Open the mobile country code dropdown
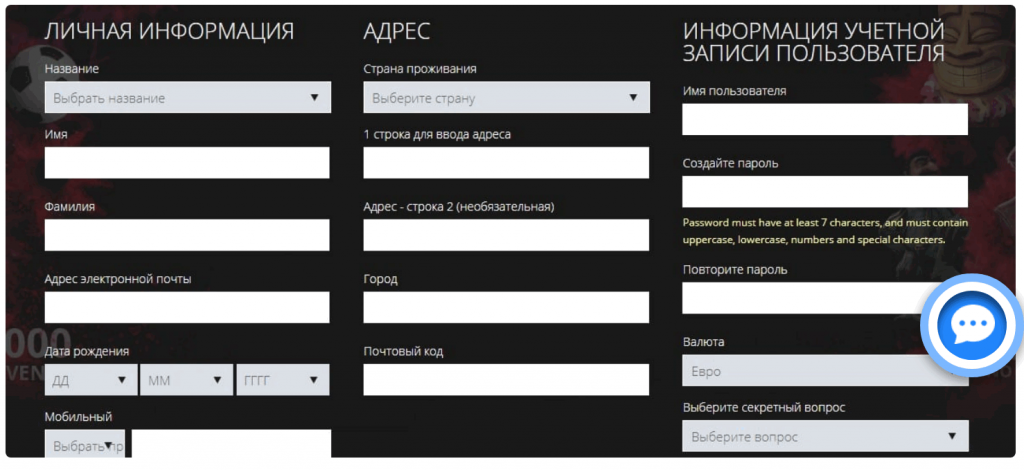 point(84,444)
